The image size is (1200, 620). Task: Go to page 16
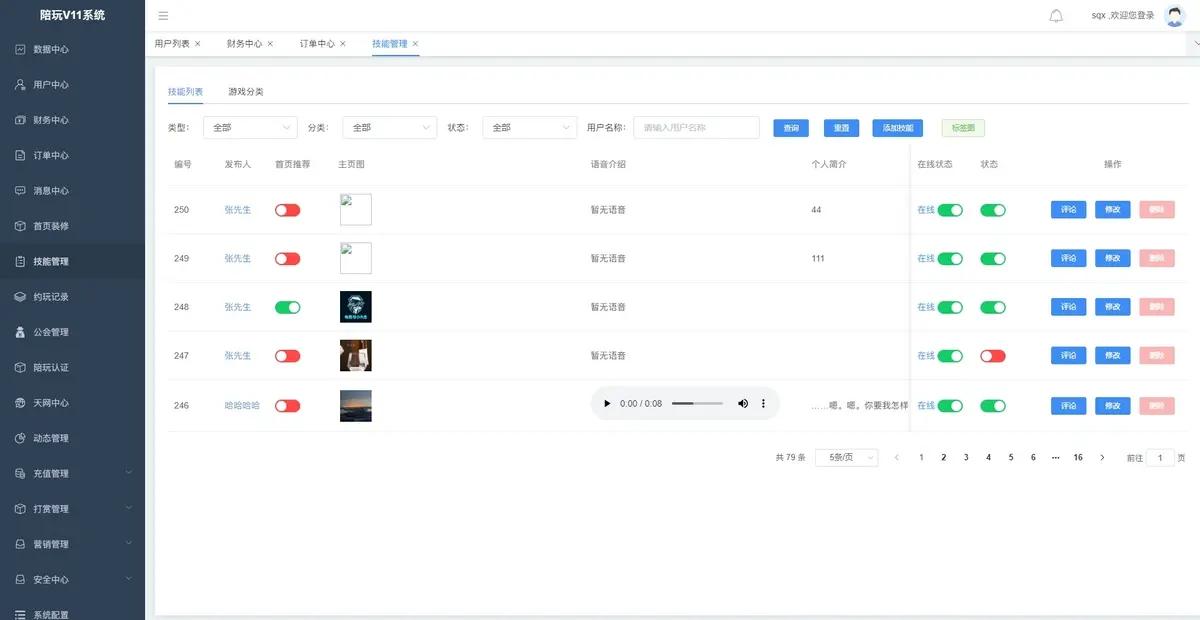(1078, 457)
